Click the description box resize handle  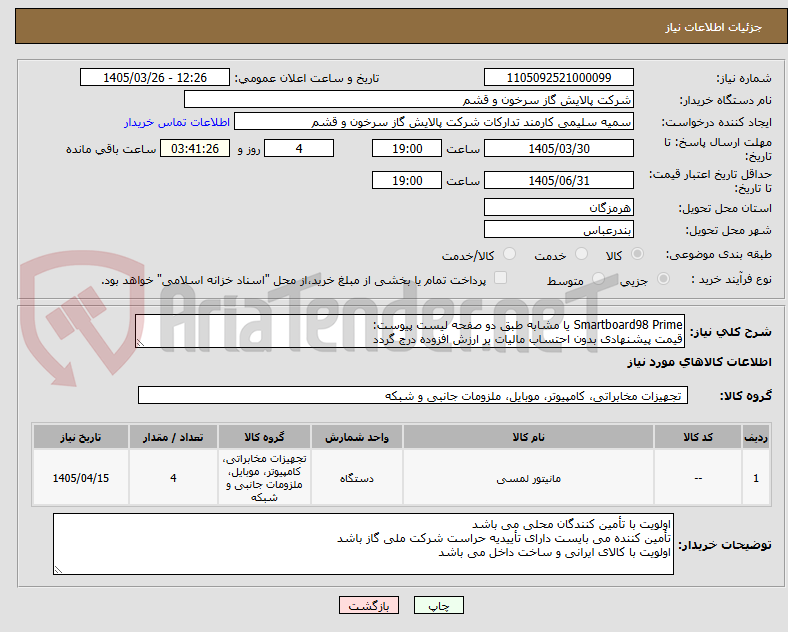(x=140, y=343)
